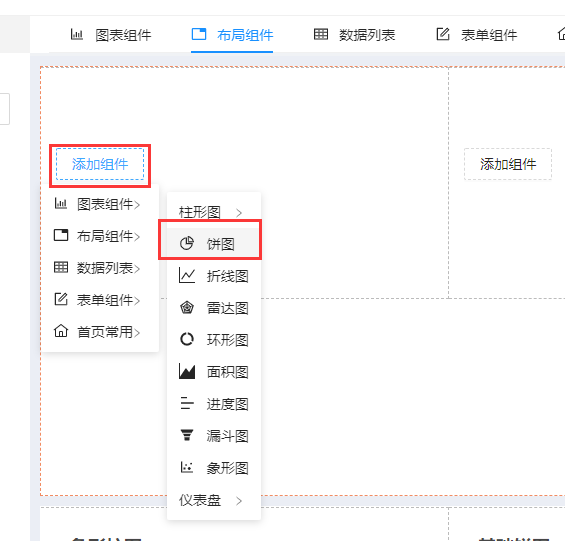Open the 布局组件 submenu in dropdown
Image resolution: width=565 pixels, height=541 pixels.
pos(97,236)
